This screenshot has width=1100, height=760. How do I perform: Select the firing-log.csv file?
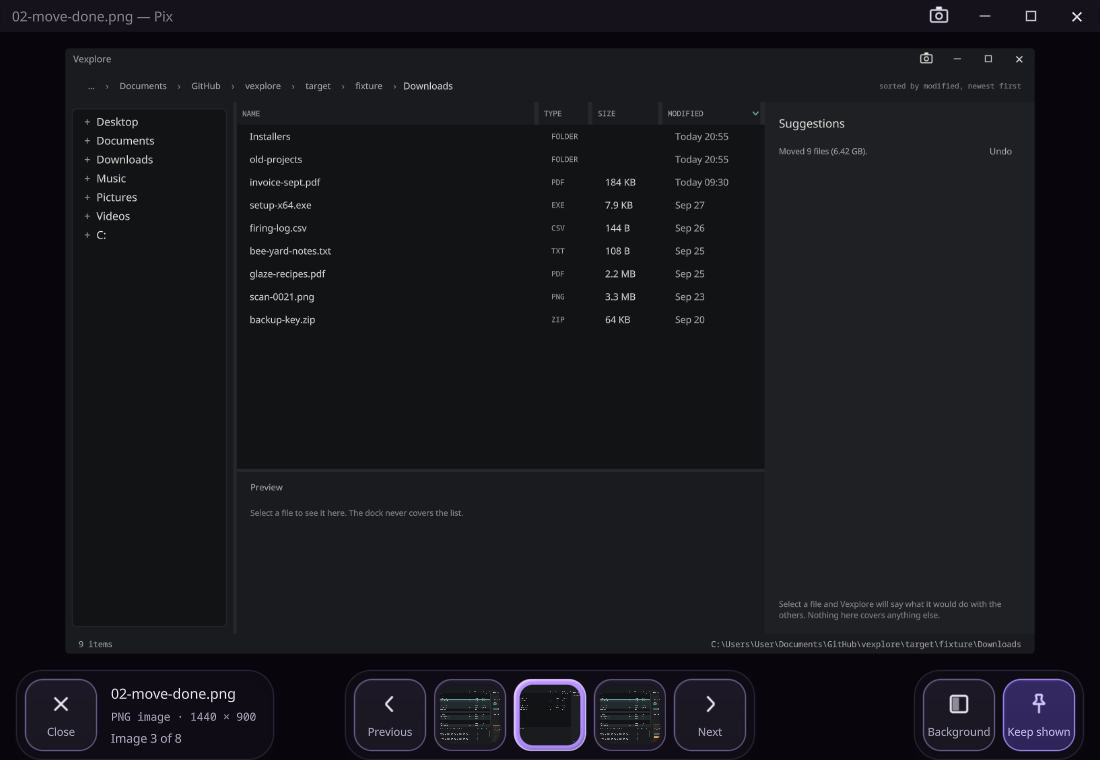tap(500, 228)
